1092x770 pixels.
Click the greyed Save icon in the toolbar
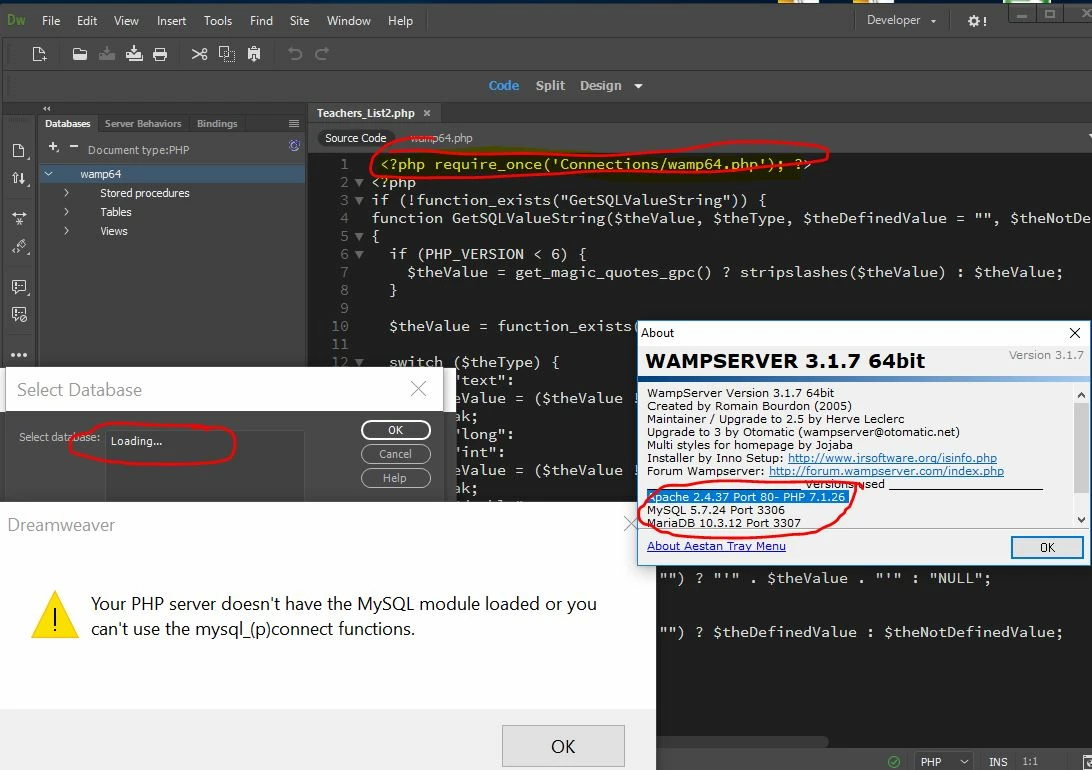coord(107,54)
